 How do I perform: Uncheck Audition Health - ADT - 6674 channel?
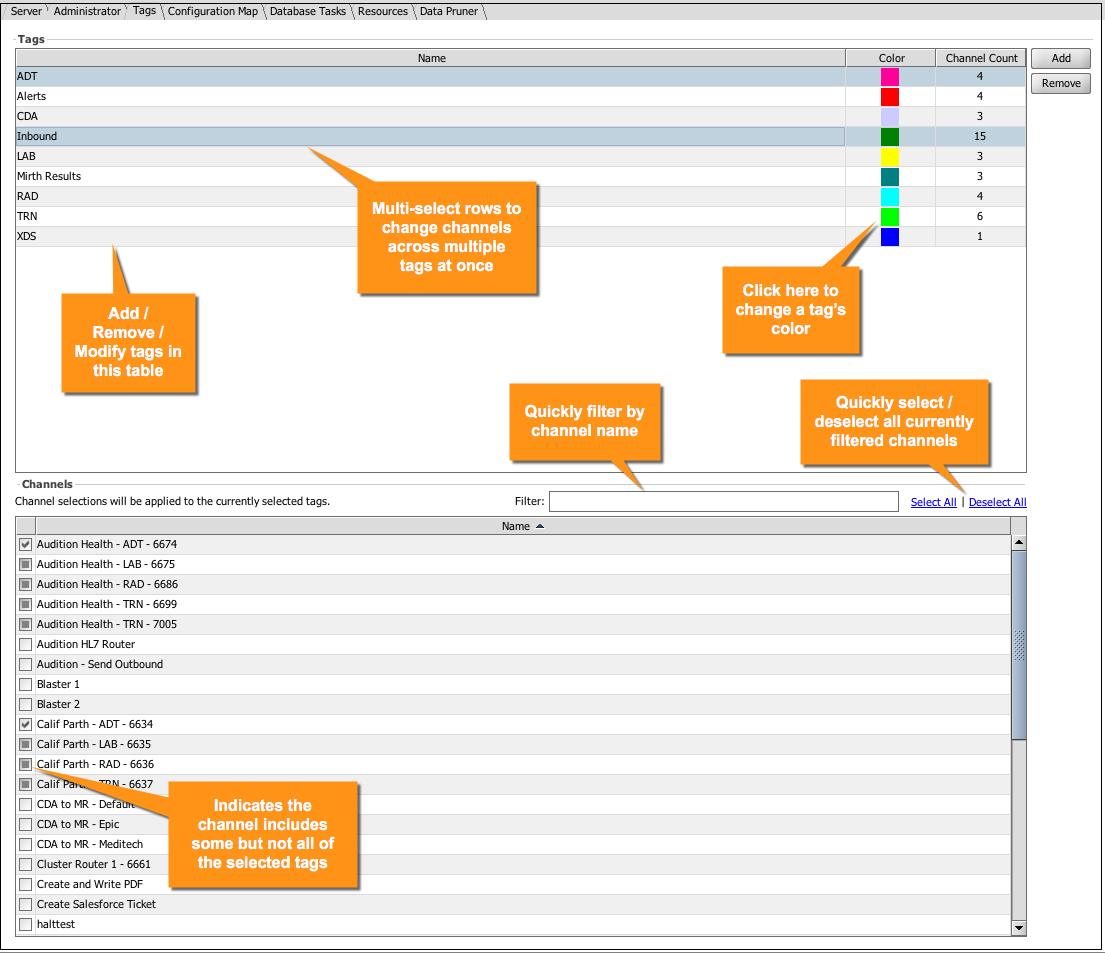pyautogui.click(x=26, y=545)
